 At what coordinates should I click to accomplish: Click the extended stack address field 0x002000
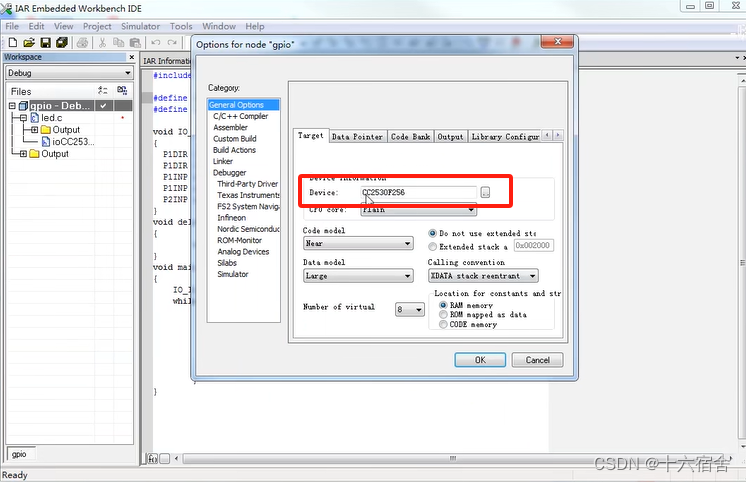pos(534,246)
